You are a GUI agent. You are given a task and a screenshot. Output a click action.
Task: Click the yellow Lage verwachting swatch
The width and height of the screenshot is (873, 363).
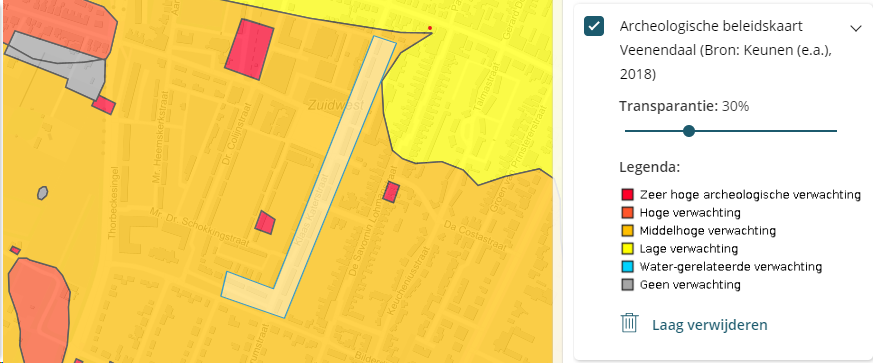tap(627, 248)
